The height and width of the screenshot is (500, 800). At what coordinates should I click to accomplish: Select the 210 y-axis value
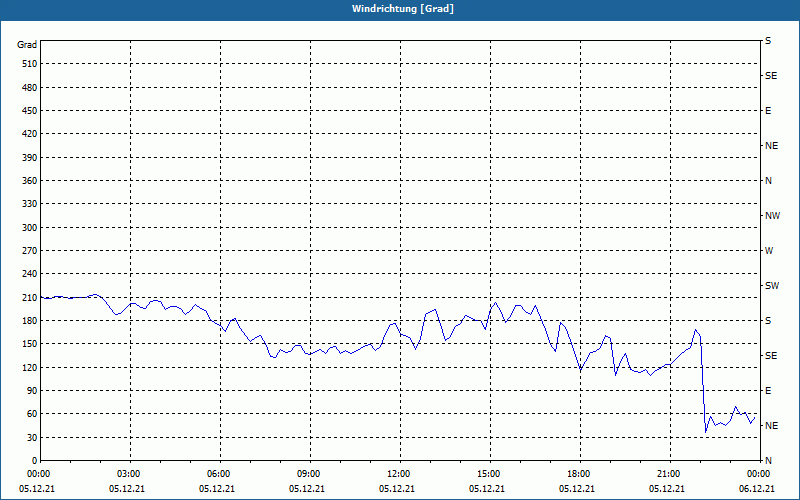coord(30,297)
